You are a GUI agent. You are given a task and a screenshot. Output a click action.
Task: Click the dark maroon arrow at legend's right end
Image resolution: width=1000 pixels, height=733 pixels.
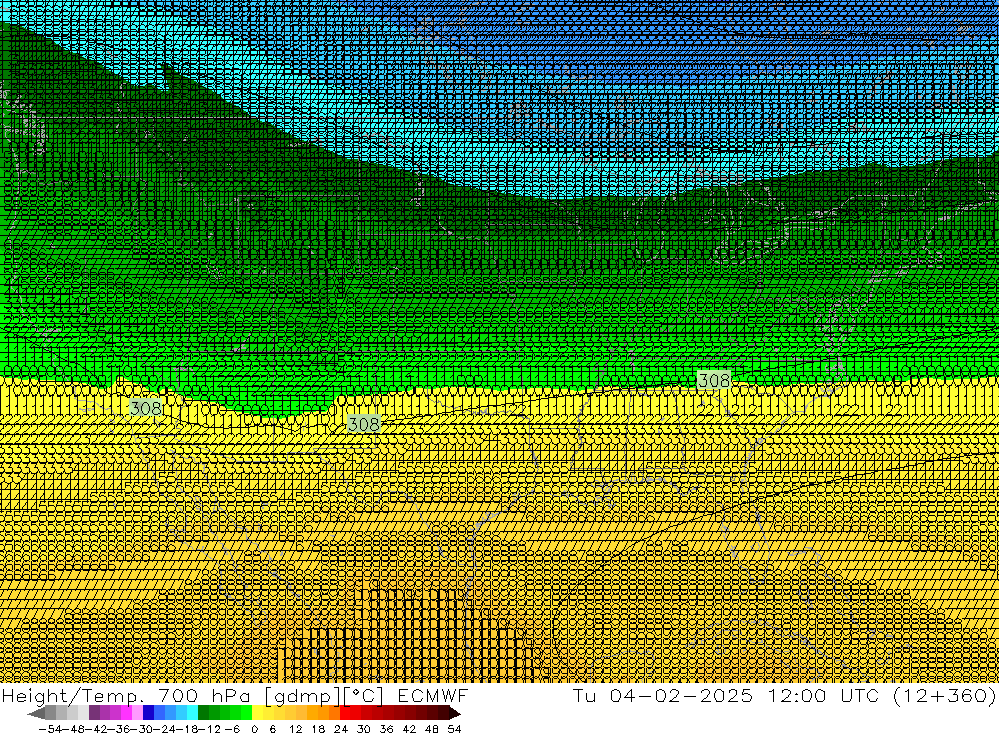pos(455,713)
